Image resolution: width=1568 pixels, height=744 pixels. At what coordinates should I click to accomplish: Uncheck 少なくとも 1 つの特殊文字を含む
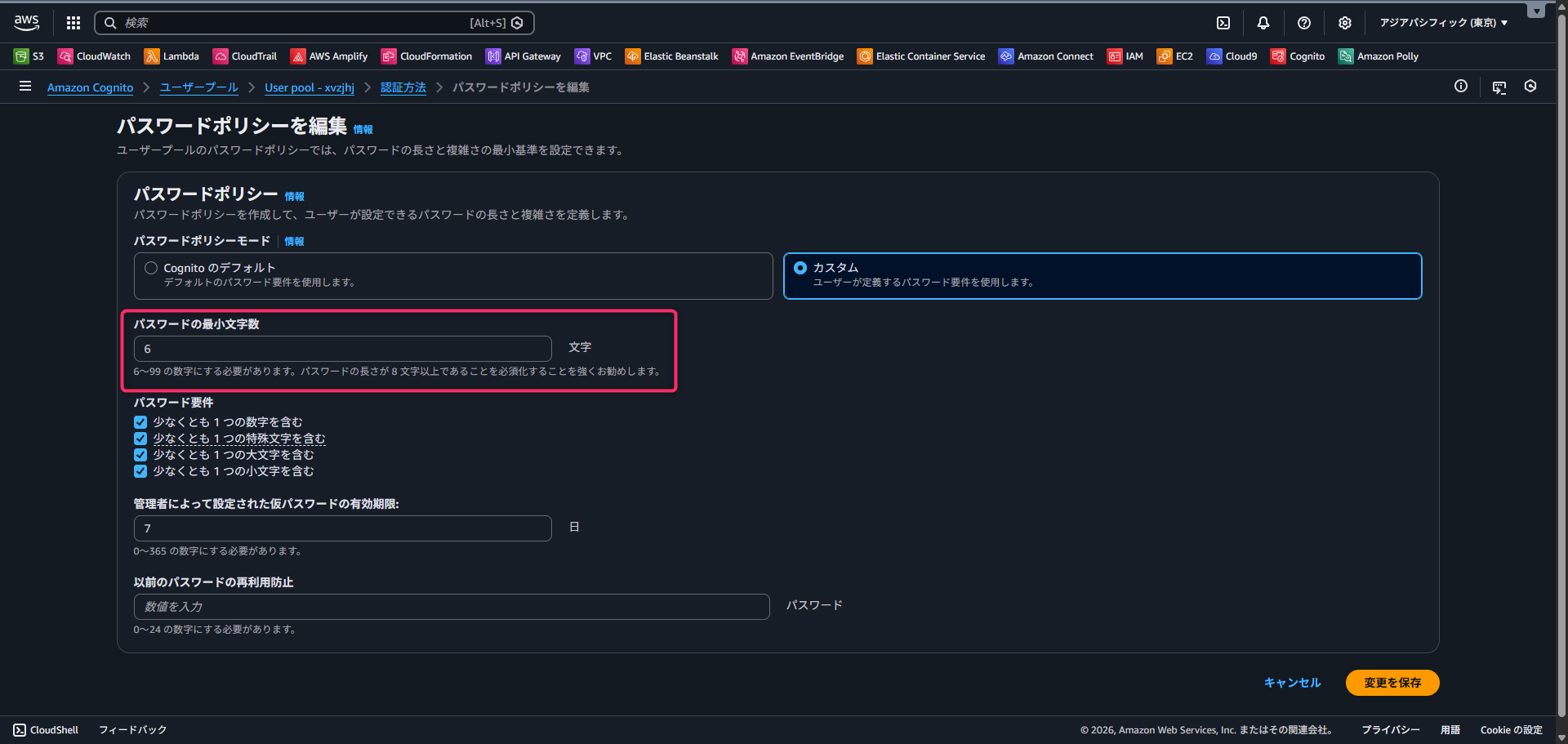click(x=140, y=439)
